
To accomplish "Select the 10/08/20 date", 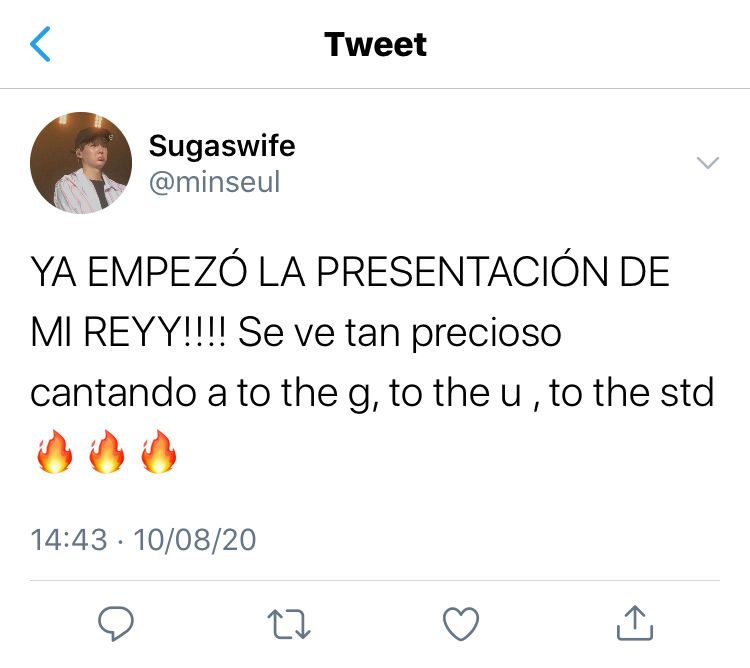I will (x=195, y=540).
